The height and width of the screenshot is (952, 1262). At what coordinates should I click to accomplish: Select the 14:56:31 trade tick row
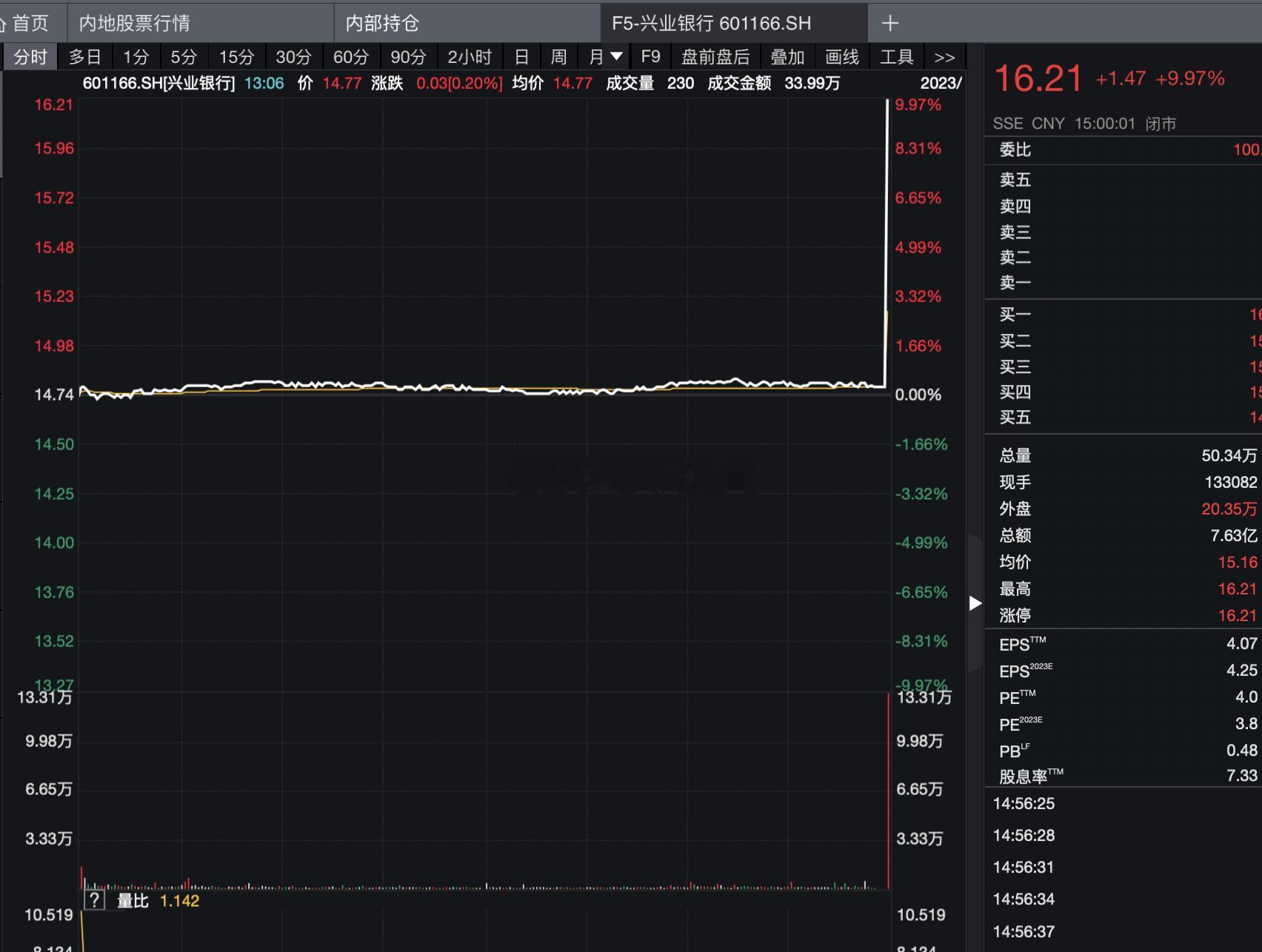(x=1124, y=868)
